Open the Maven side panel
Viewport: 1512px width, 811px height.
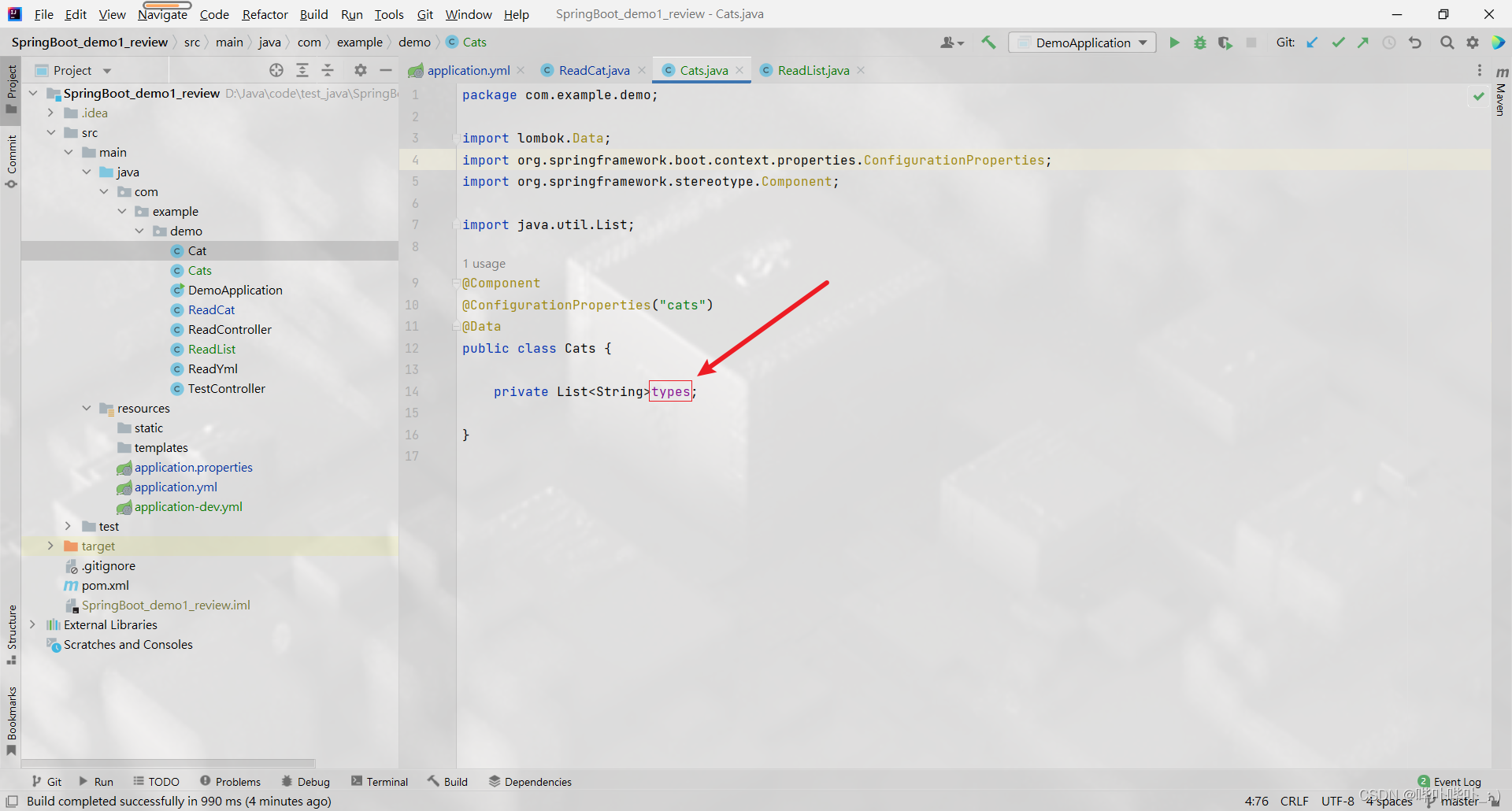(x=1501, y=93)
